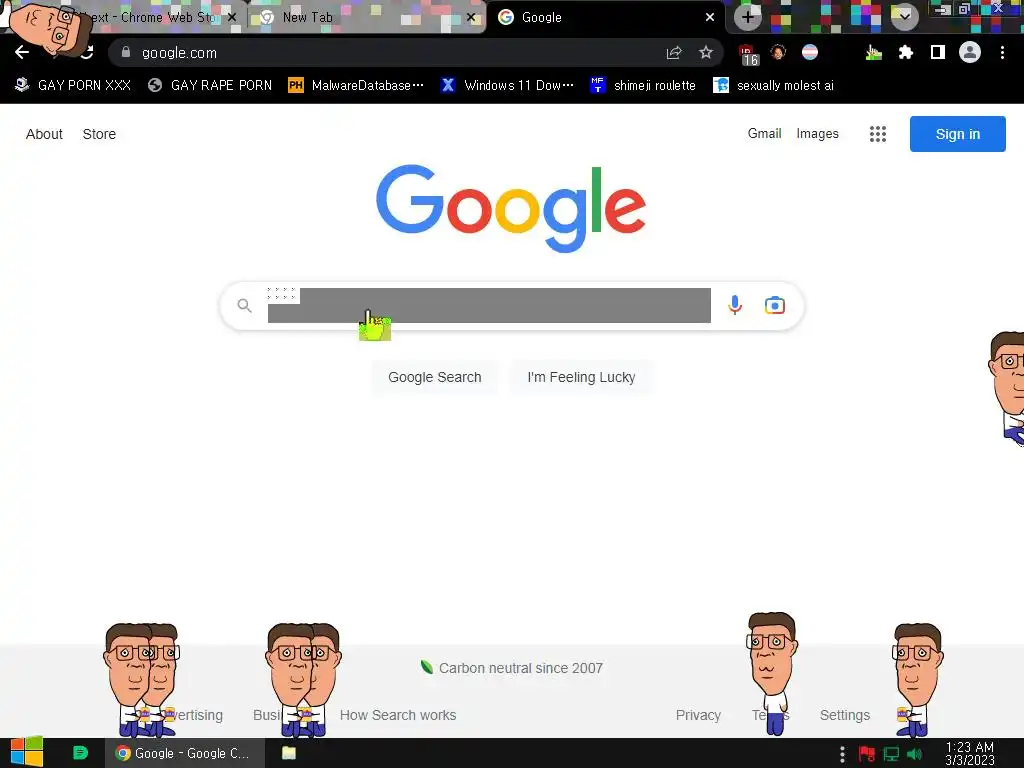Open the green chat app in taskbar
This screenshot has height=768, width=1024.
80,753
